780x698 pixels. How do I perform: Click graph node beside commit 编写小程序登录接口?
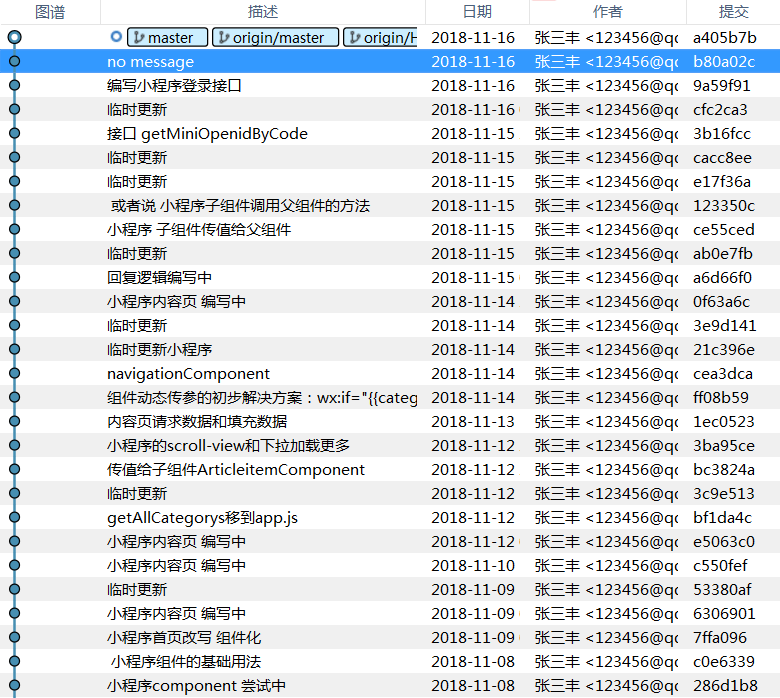14,86
